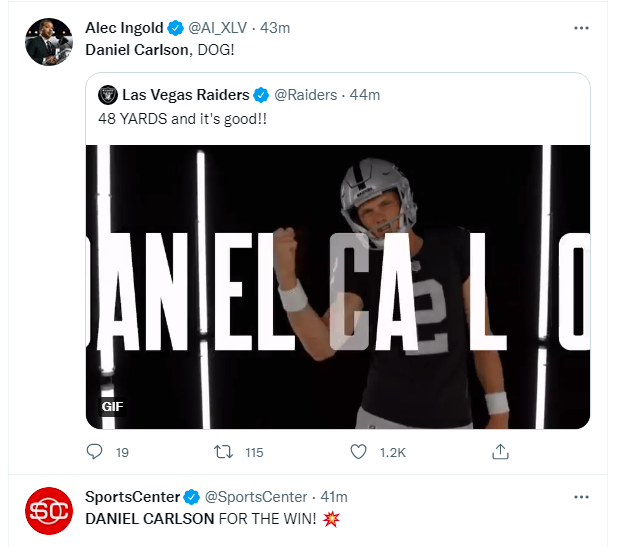The height and width of the screenshot is (547, 627).
Task: Play the Daniel Carlson GIF
Action: [x=337, y=286]
